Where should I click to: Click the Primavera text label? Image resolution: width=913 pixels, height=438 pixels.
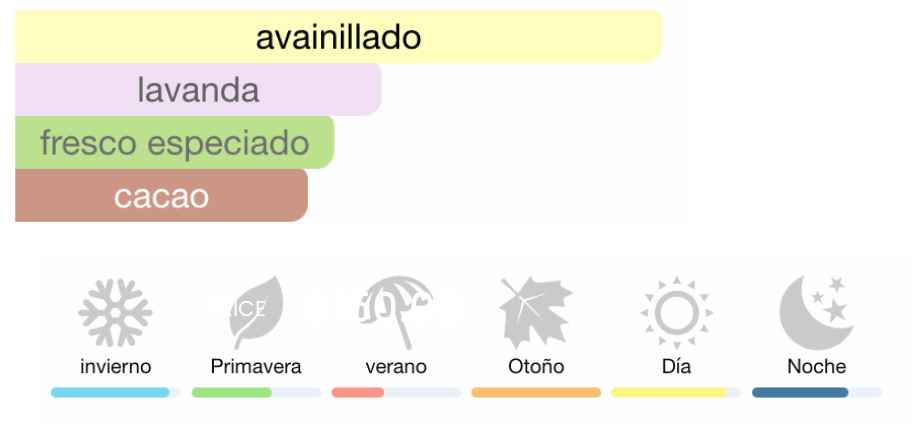tap(256, 367)
